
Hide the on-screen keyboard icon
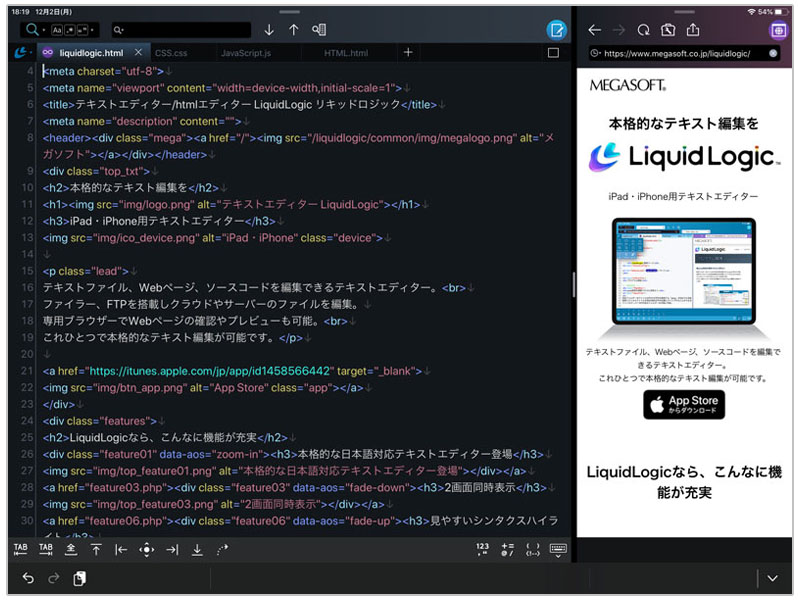coord(558,549)
